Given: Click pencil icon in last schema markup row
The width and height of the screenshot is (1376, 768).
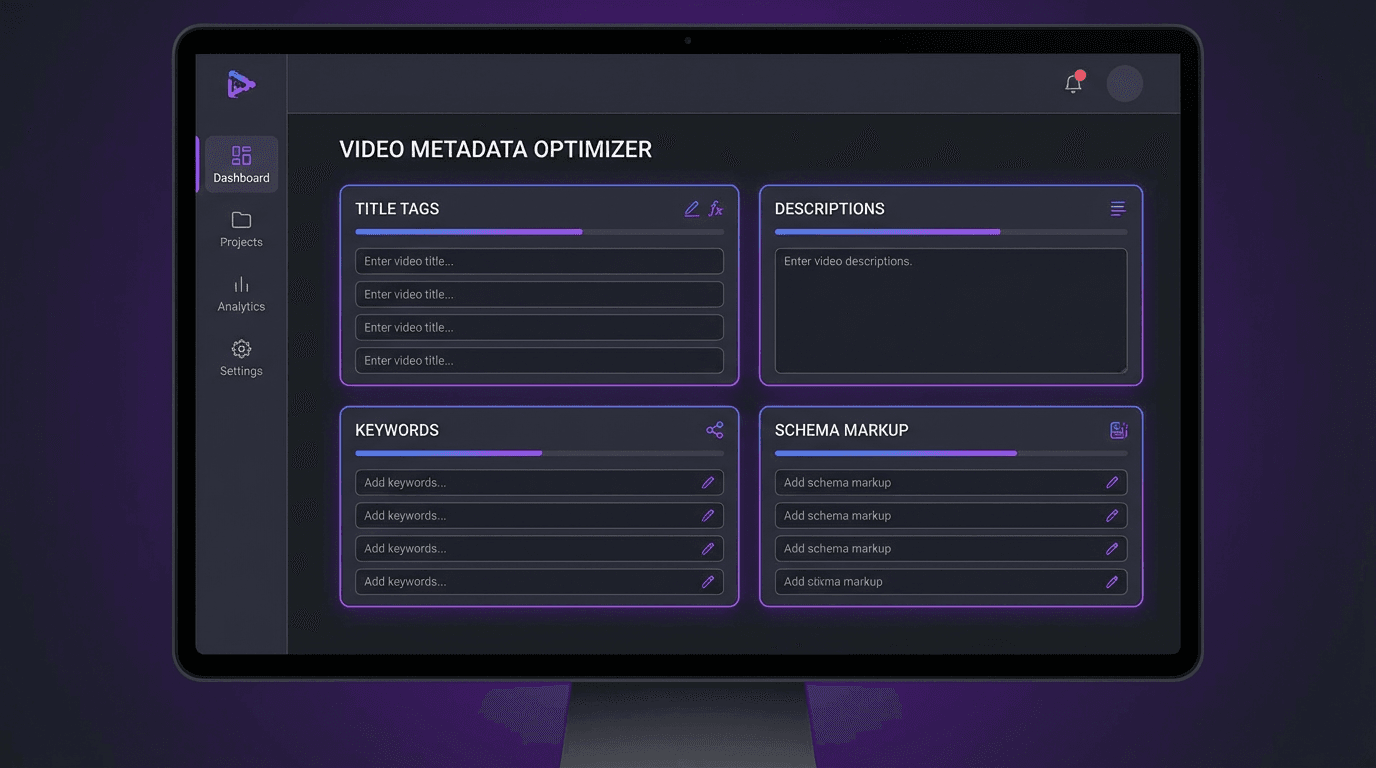Looking at the screenshot, I should [1112, 582].
